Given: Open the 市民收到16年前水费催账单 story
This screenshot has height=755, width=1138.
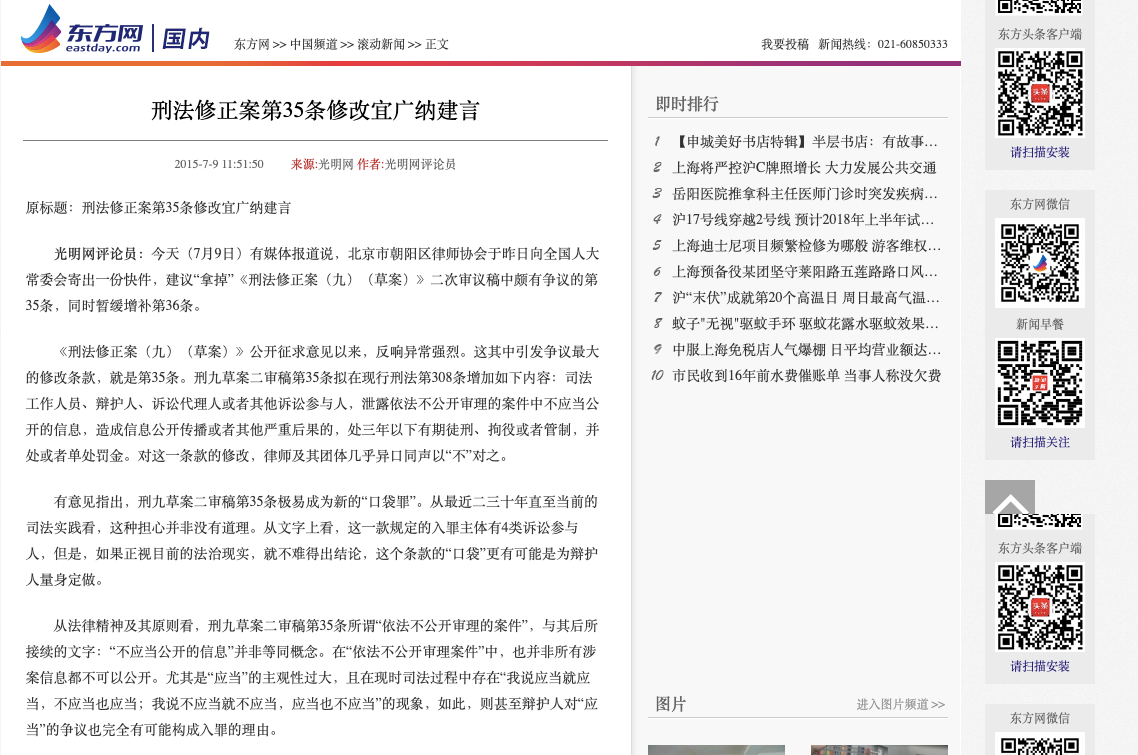Looking at the screenshot, I should pyautogui.click(x=806, y=376).
